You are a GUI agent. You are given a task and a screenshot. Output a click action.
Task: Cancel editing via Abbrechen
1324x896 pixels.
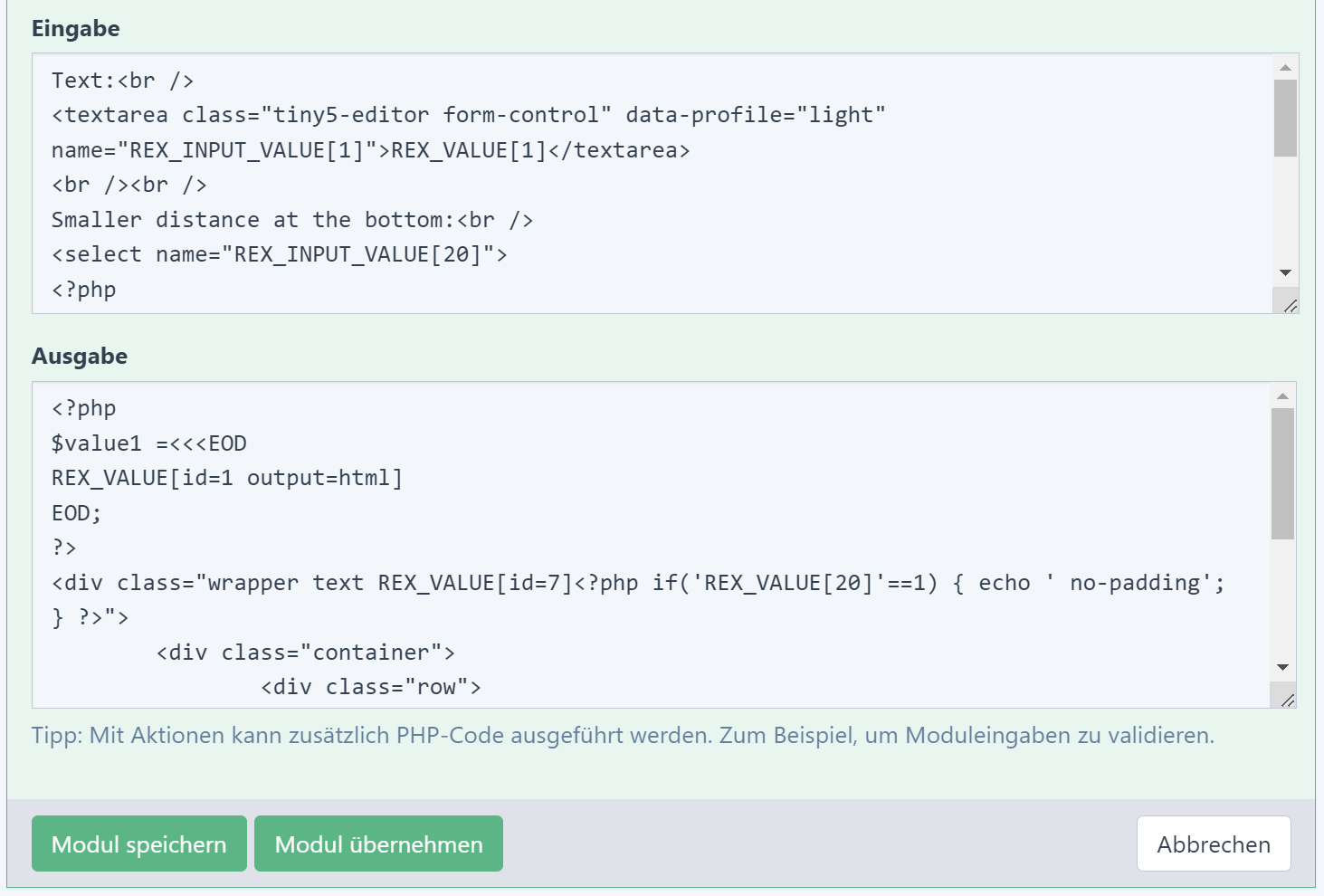tap(1213, 844)
